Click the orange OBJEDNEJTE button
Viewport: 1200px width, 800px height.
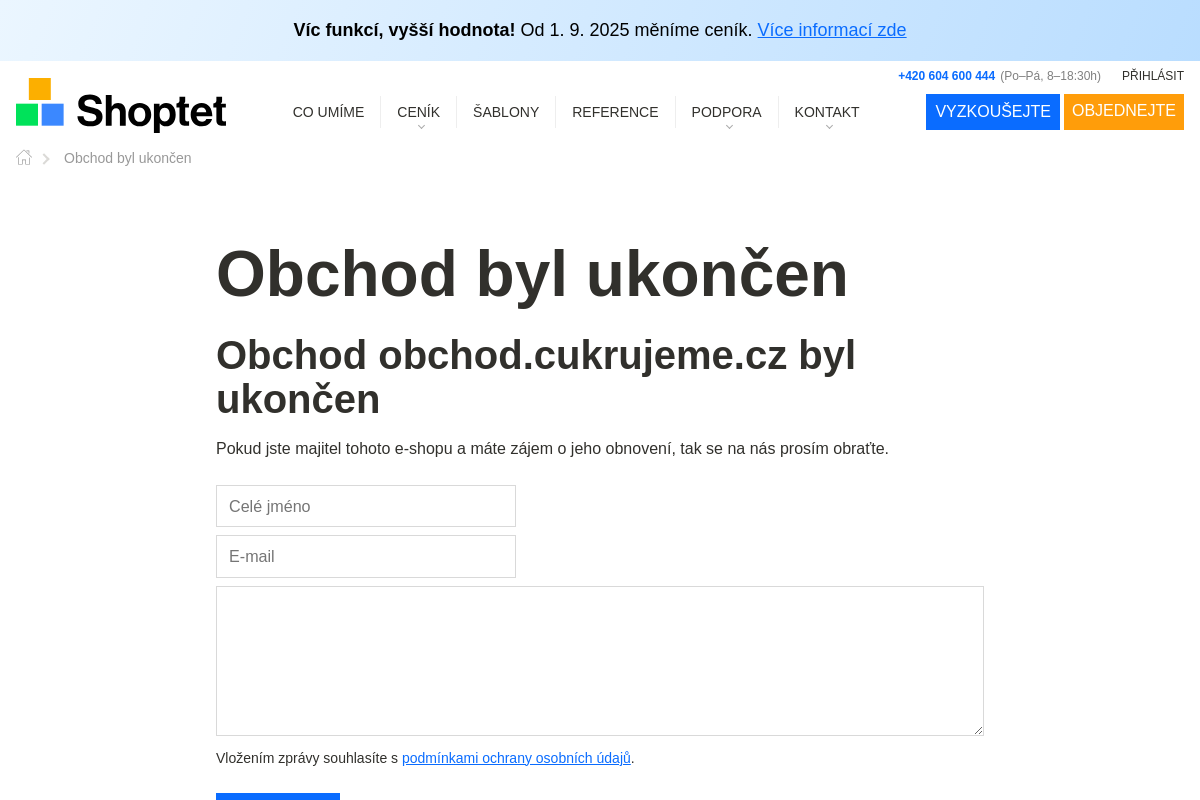[1123, 112]
